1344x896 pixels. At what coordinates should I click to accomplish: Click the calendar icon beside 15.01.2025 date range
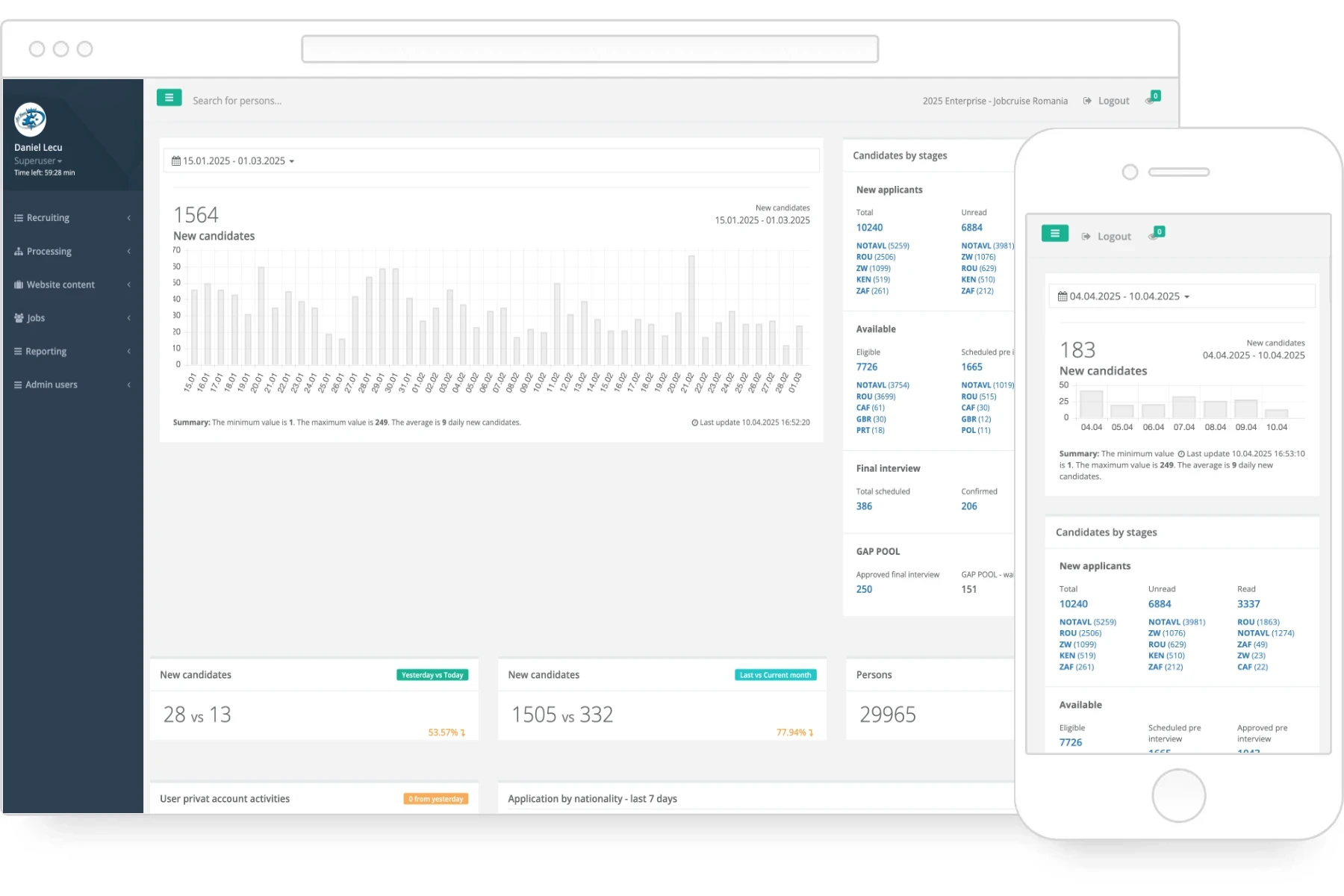[176, 161]
